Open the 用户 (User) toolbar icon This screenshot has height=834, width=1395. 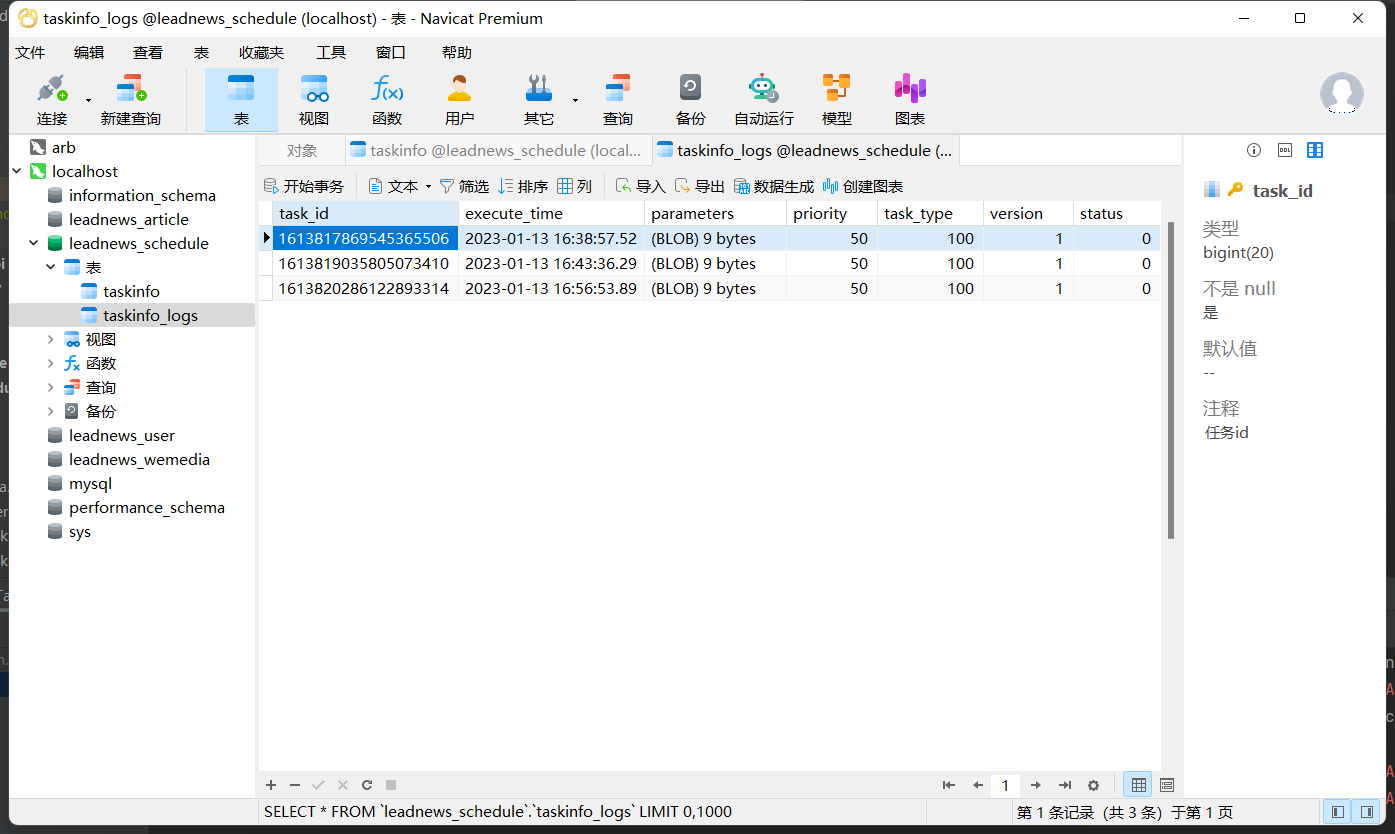[x=460, y=100]
